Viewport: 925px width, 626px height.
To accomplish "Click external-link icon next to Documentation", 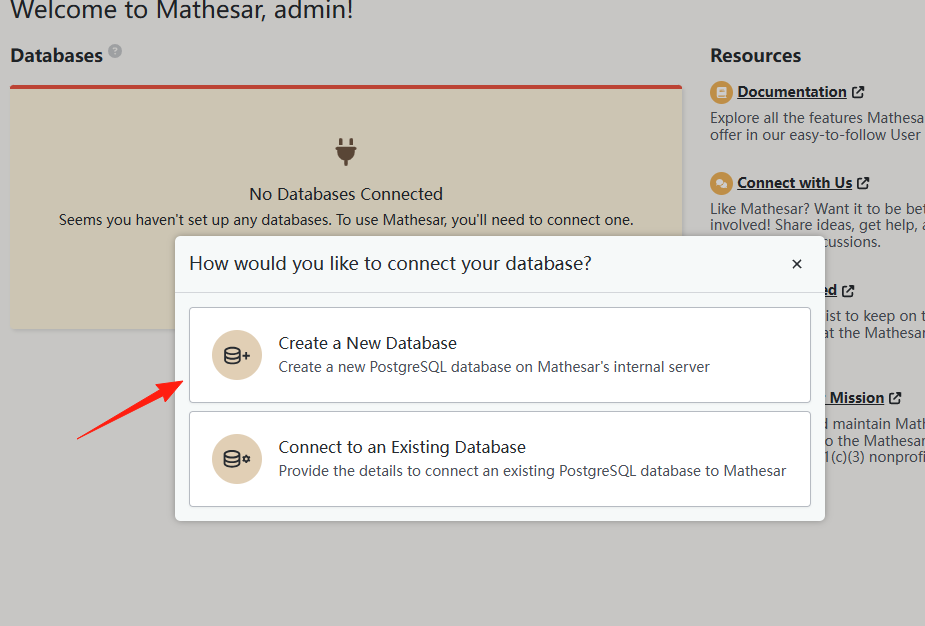I will [858, 92].
